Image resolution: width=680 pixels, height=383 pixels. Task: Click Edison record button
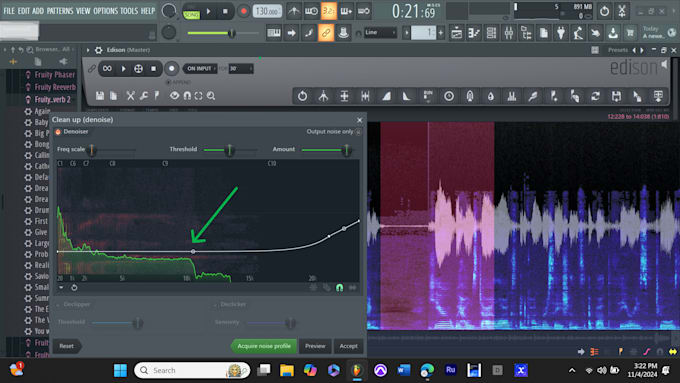coord(172,69)
